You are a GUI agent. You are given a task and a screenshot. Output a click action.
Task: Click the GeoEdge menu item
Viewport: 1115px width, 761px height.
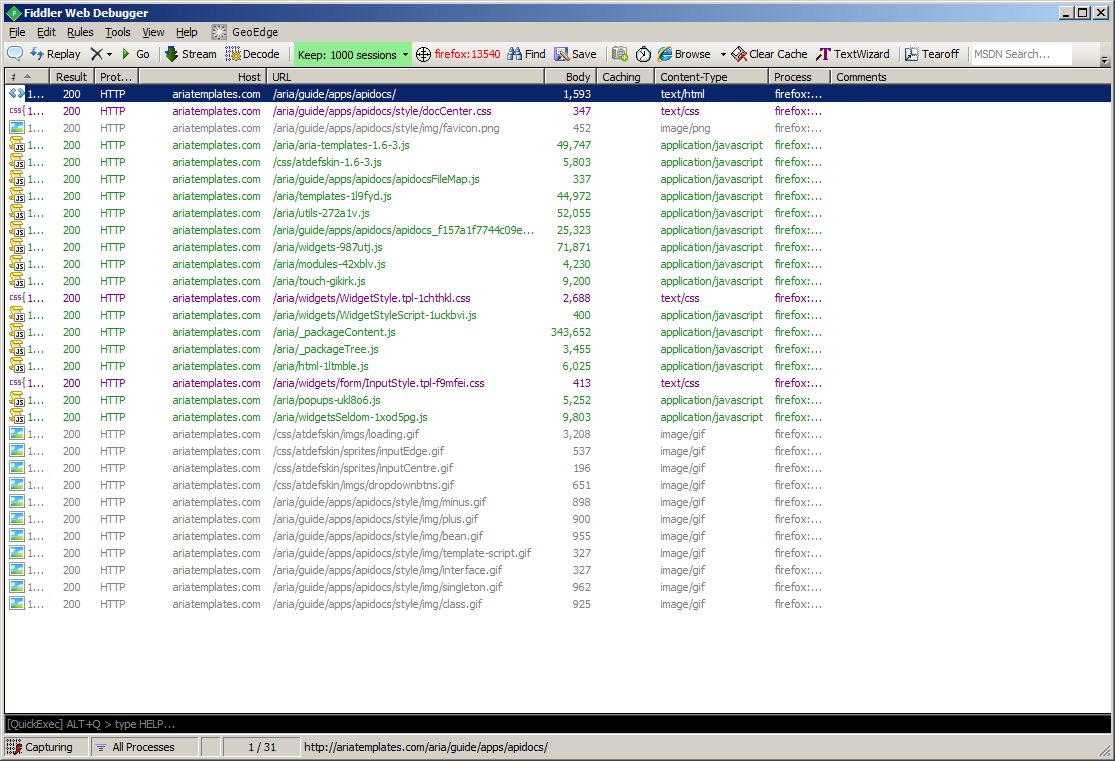tap(245, 32)
